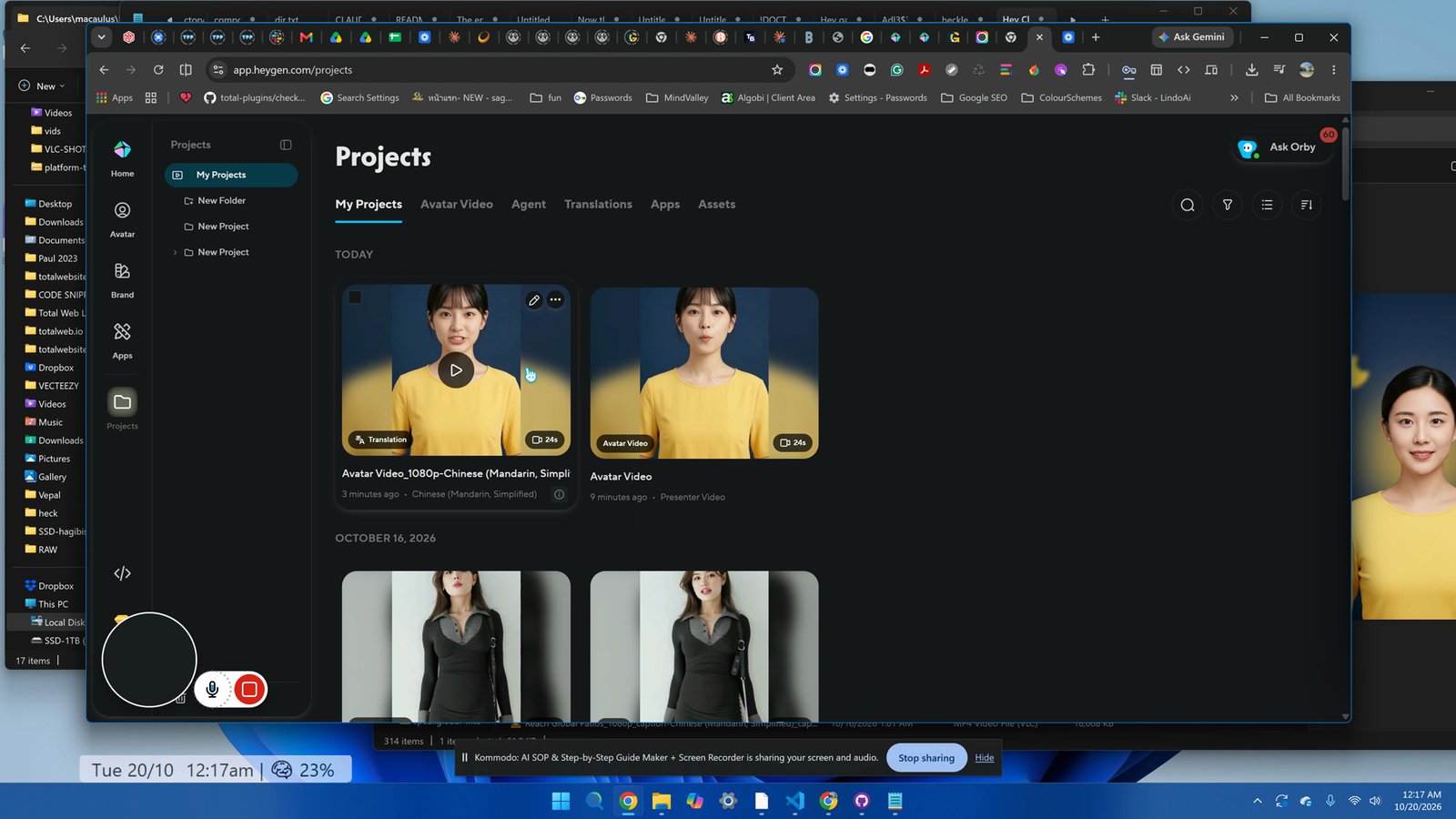Open the Extensions puzzle icon in Chrome

[x=1088, y=70]
